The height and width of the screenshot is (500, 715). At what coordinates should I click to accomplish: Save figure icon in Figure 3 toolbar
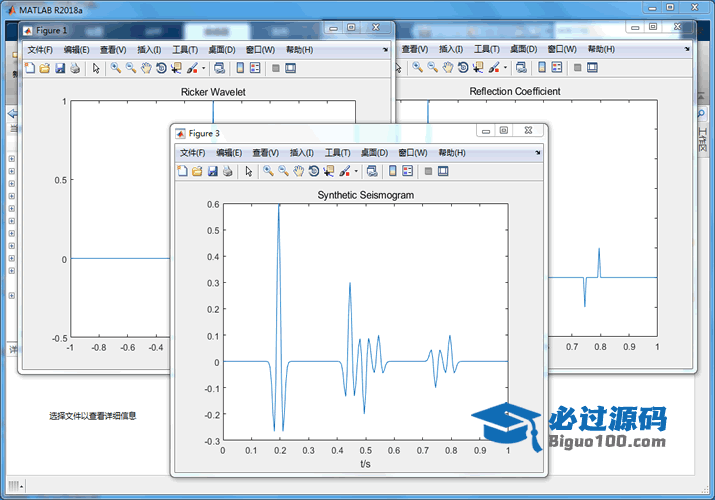pyautogui.click(x=212, y=171)
